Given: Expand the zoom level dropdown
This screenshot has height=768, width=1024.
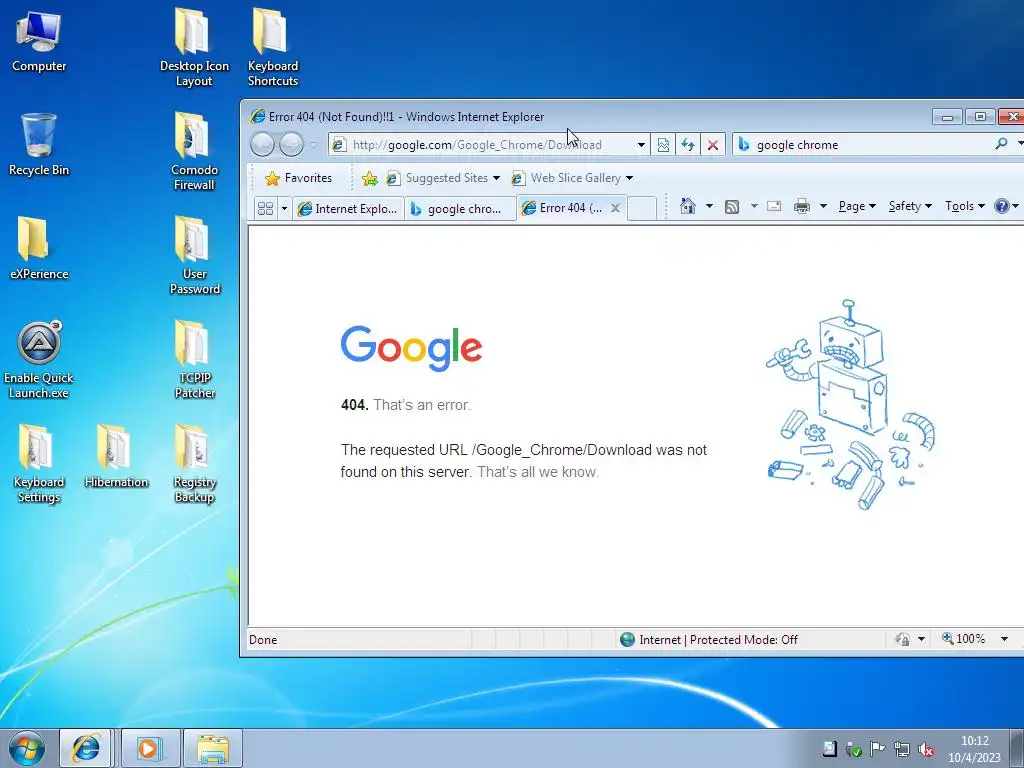Looking at the screenshot, I should (x=1004, y=639).
